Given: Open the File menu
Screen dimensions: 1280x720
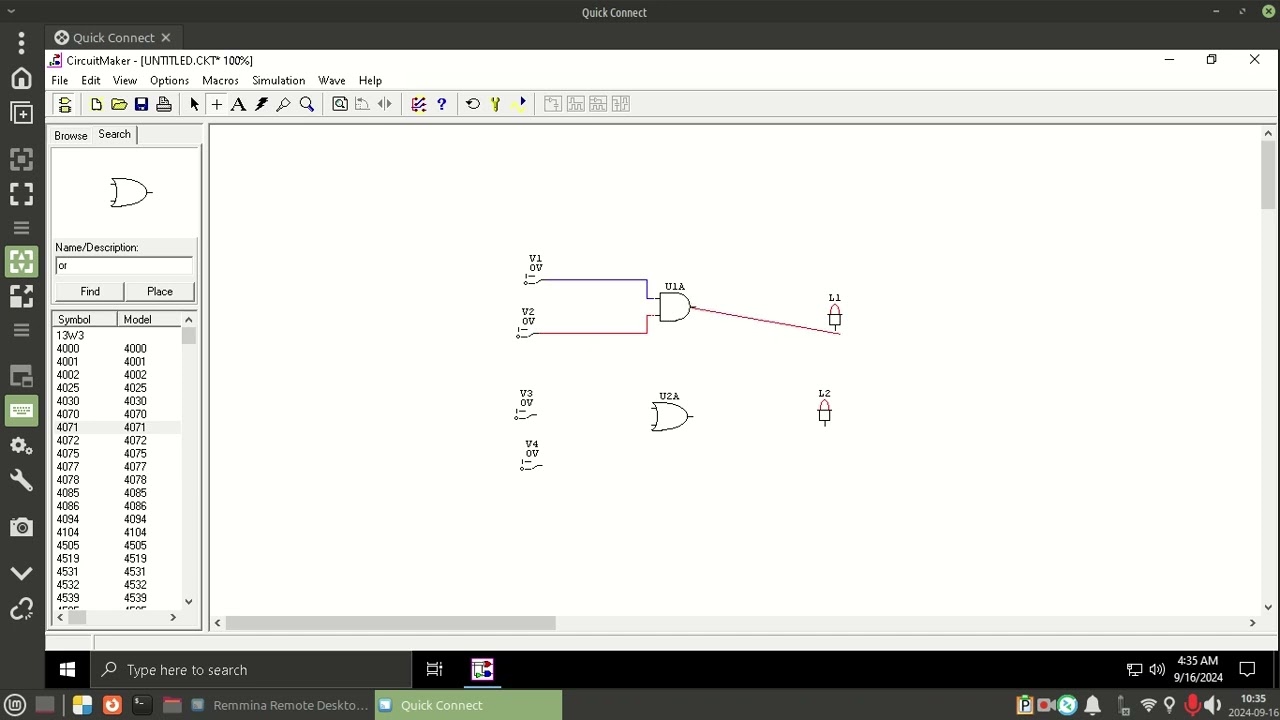Looking at the screenshot, I should [60, 80].
